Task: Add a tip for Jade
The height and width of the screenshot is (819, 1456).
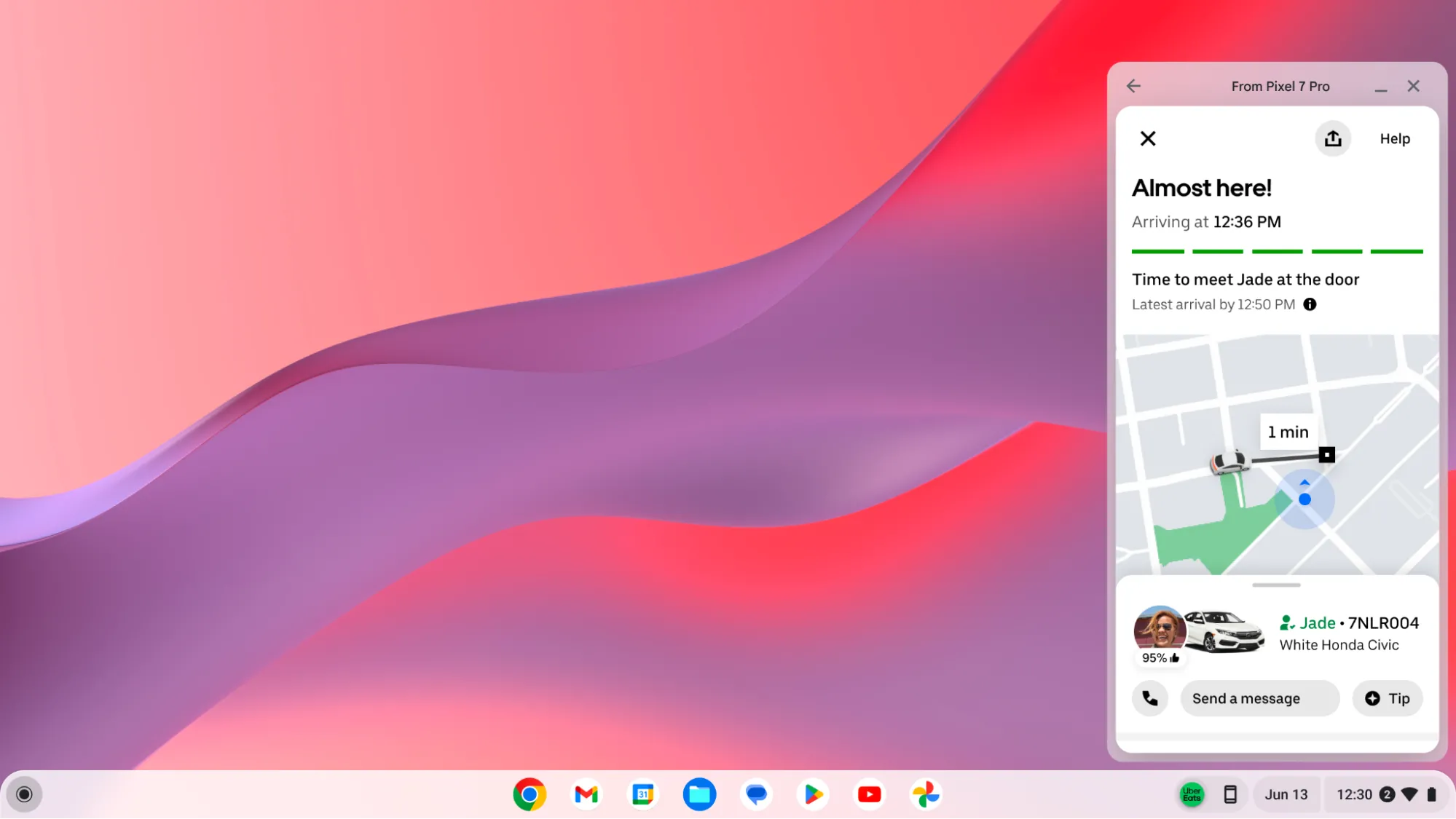Action: pos(1386,697)
